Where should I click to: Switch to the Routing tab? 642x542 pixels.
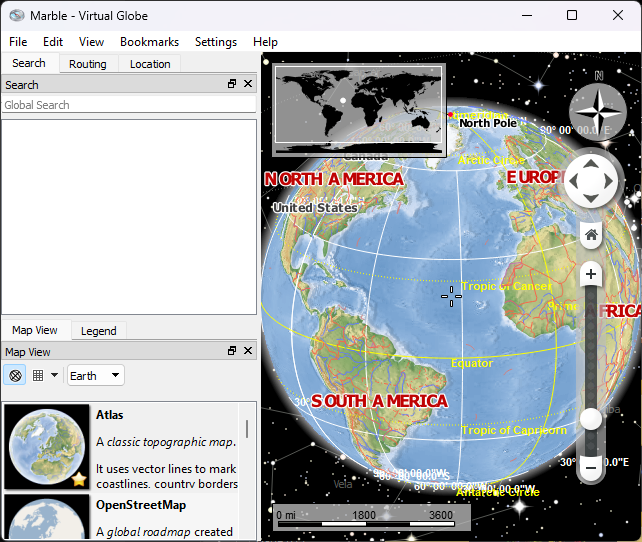pyautogui.click(x=88, y=64)
